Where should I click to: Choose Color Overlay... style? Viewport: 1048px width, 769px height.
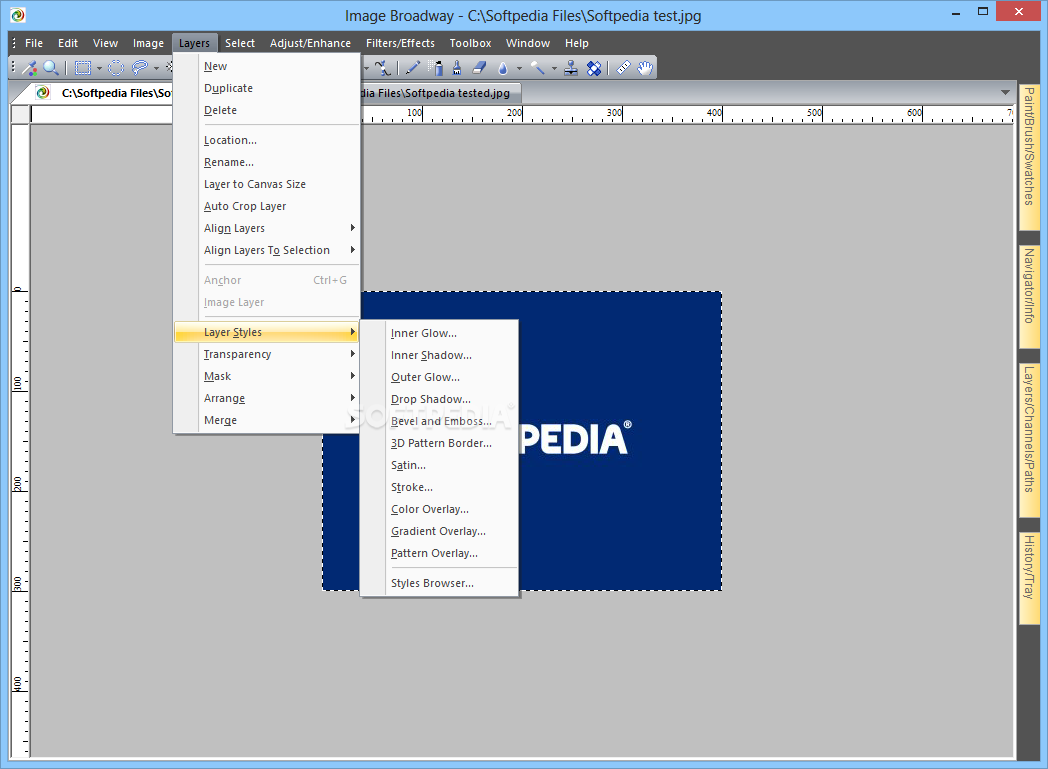click(x=439, y=510)
